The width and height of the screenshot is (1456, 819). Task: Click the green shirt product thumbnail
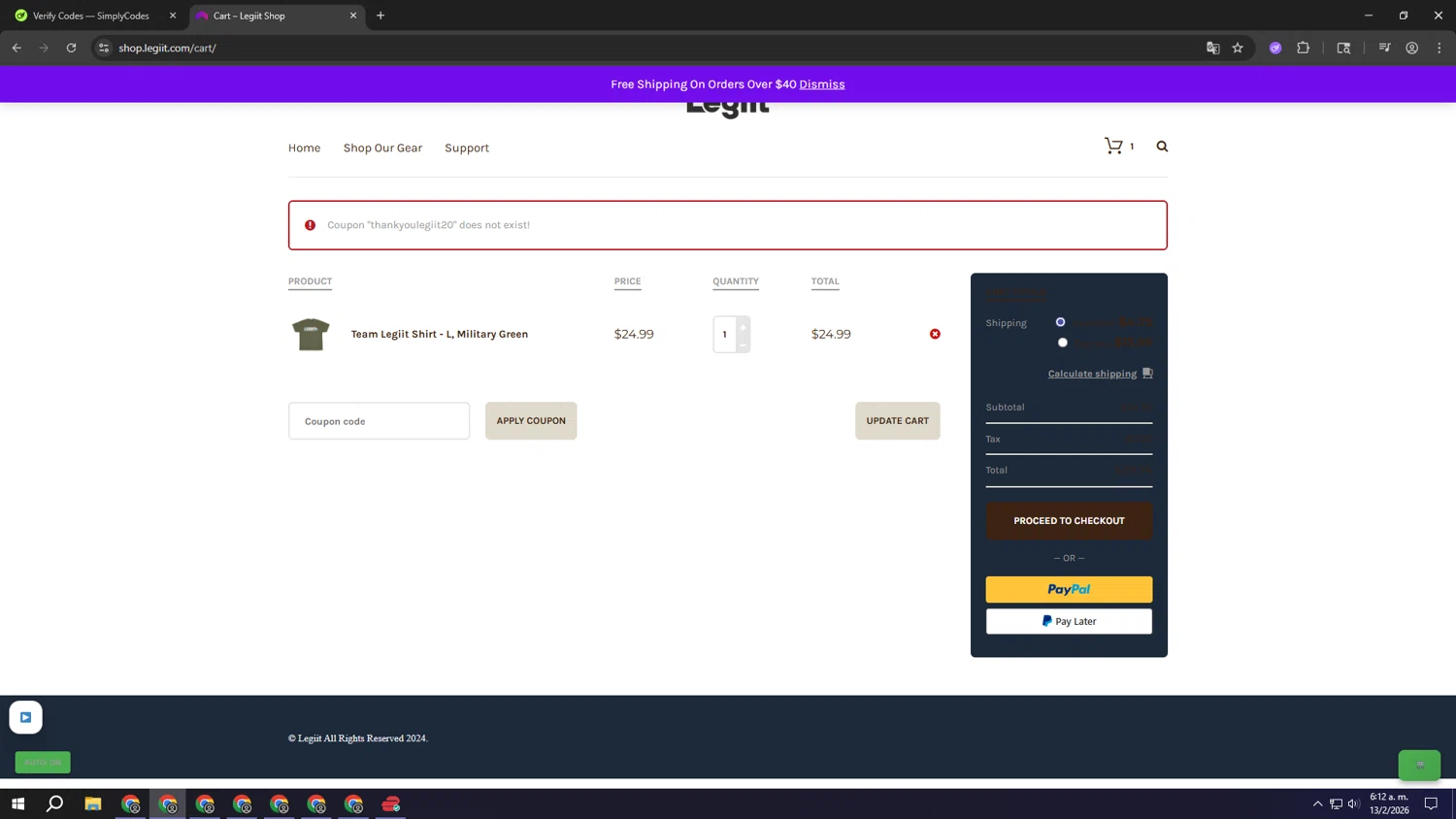pos(311,334)
